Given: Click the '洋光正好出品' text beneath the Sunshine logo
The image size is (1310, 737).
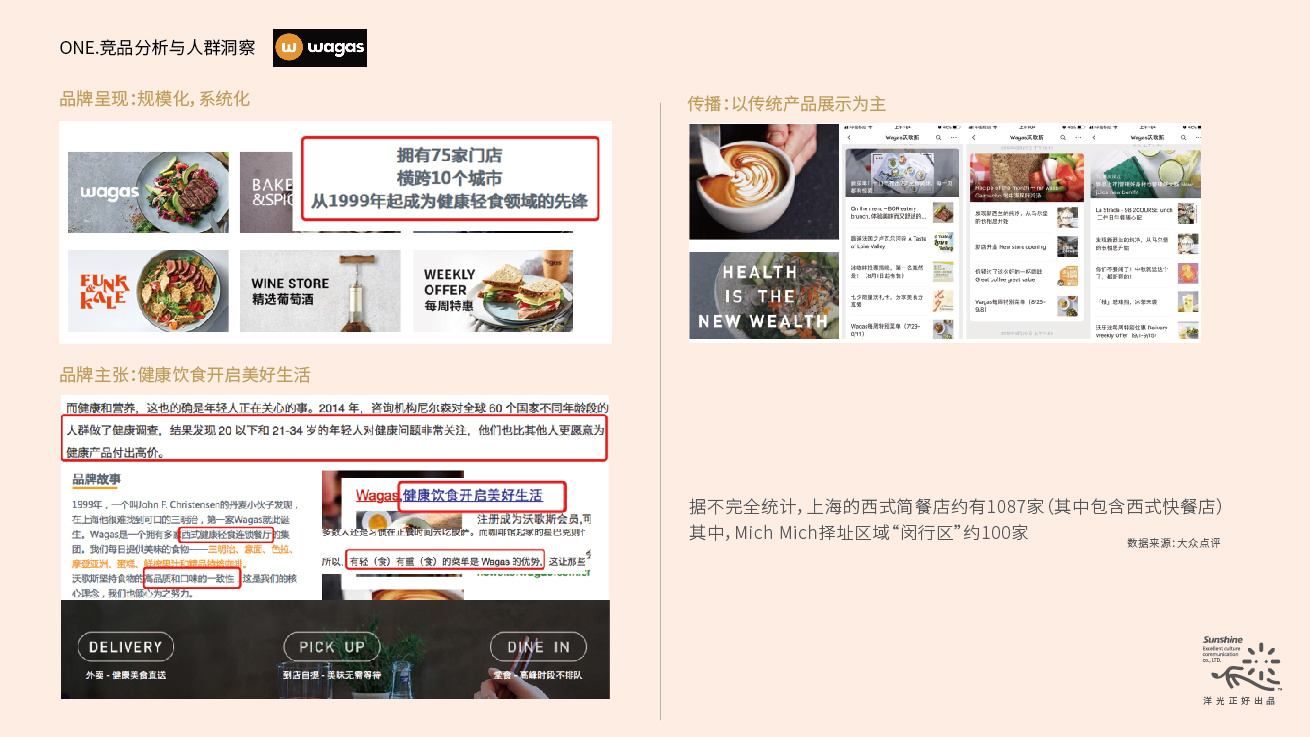Looking at the screenshot, I should point(1240,701).
